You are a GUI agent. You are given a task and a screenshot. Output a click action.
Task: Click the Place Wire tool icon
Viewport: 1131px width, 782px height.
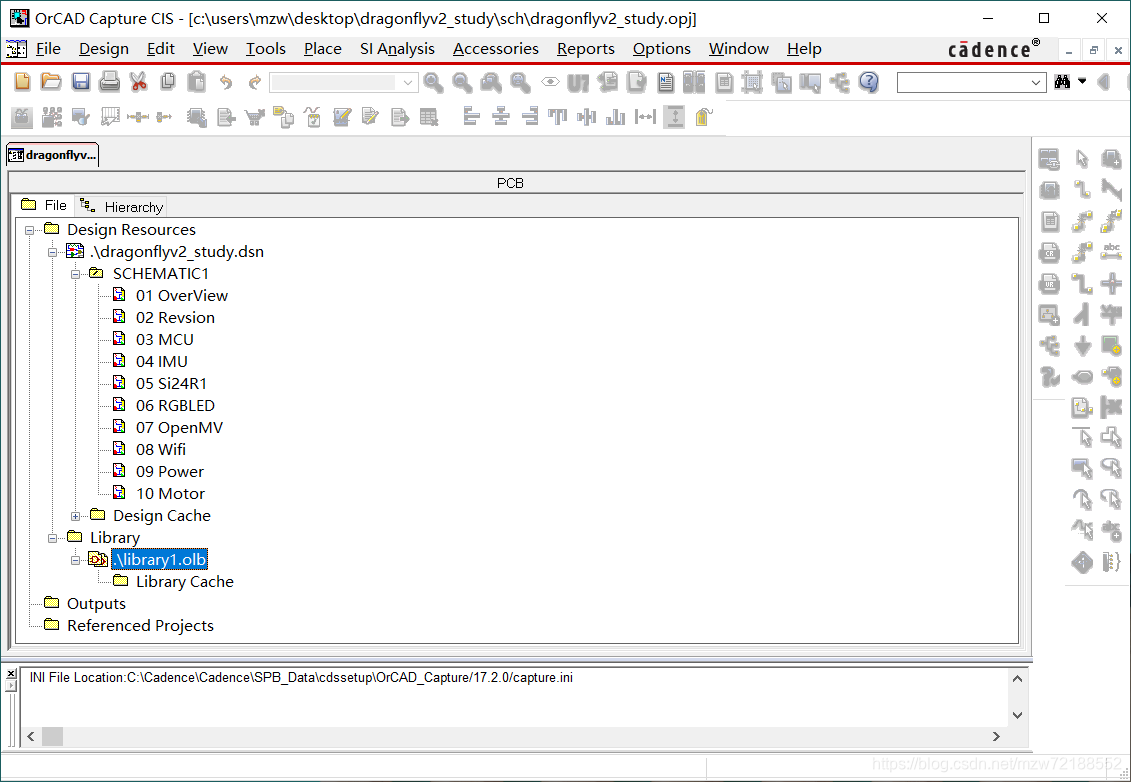(x=1081, y=190)
